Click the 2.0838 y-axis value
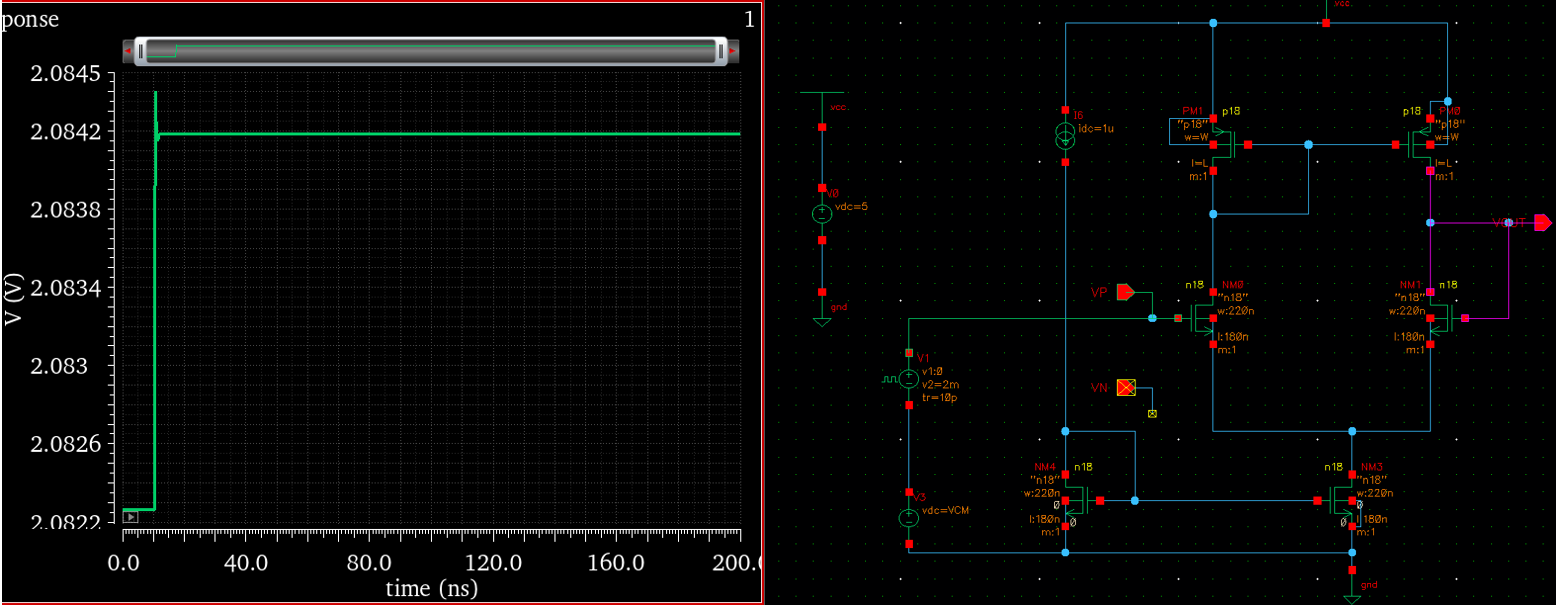 66,210
